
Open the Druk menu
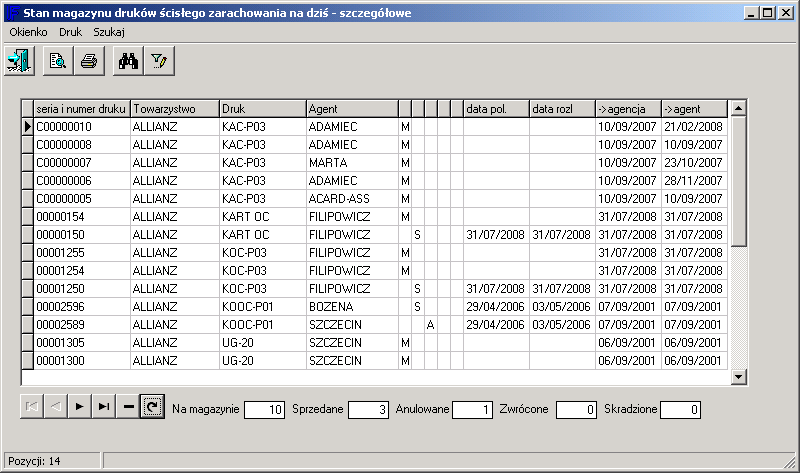70,32
